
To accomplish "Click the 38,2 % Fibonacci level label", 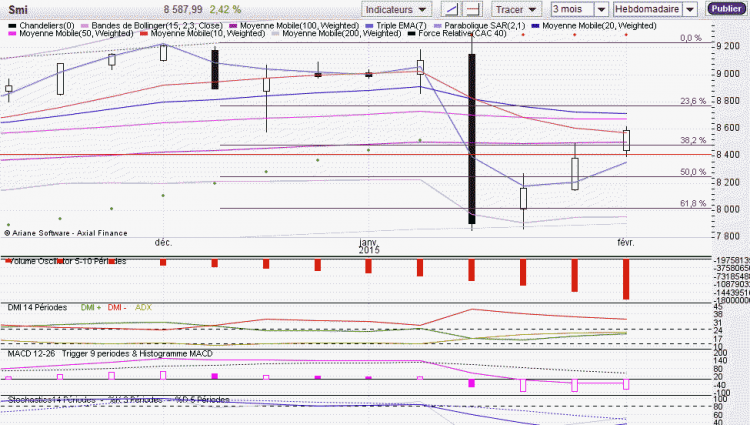I will (x=693, y=140).
